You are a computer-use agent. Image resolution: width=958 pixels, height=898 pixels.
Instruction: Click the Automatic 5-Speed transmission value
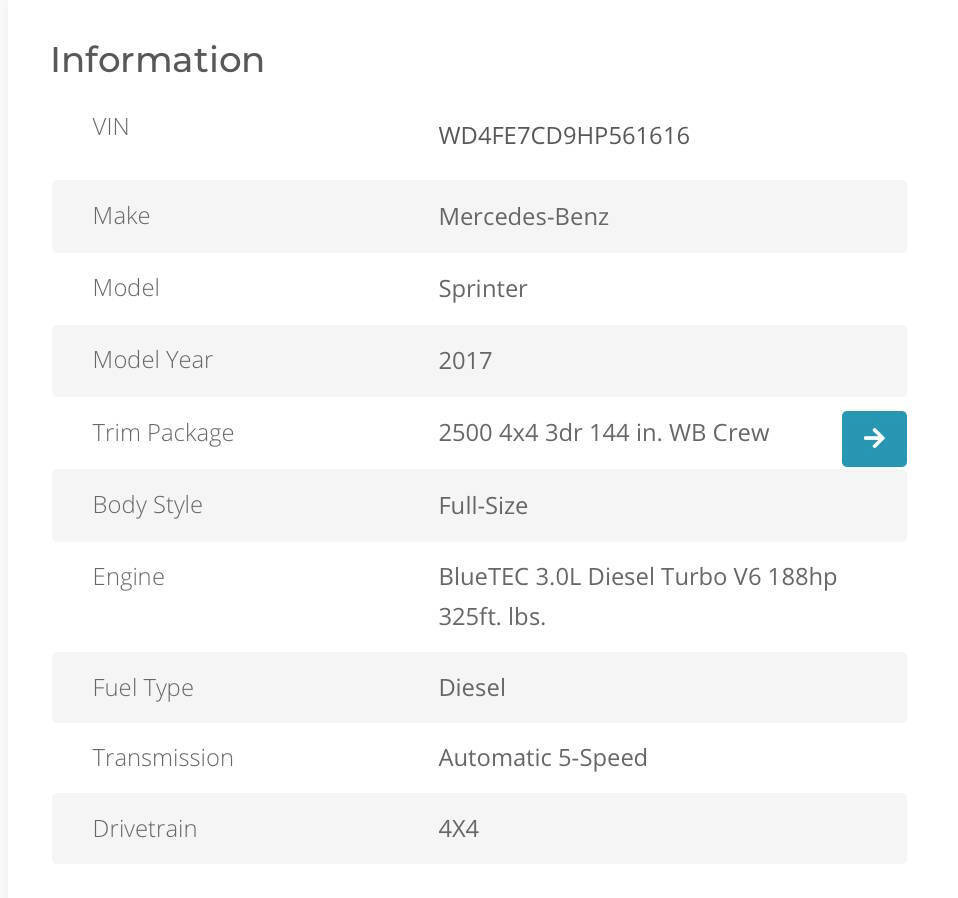[x=543, y=758]
